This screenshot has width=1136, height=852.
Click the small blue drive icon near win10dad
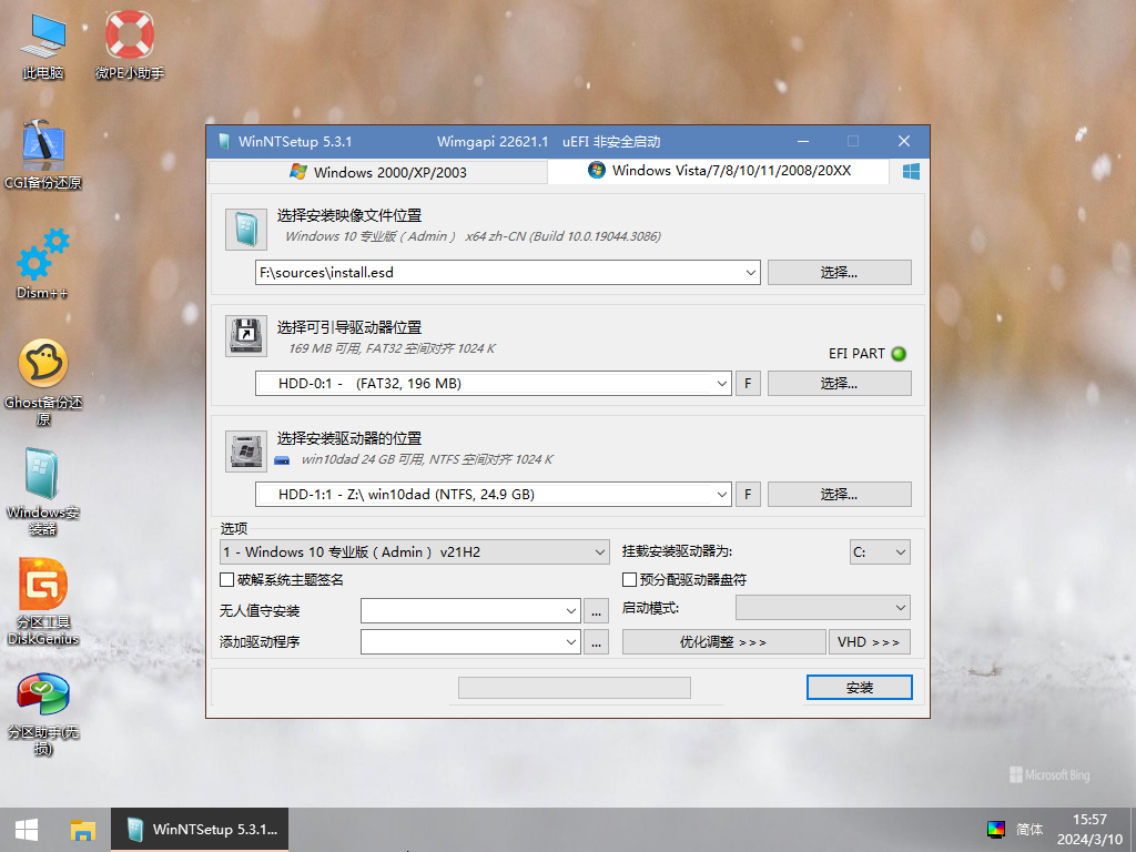282,460
